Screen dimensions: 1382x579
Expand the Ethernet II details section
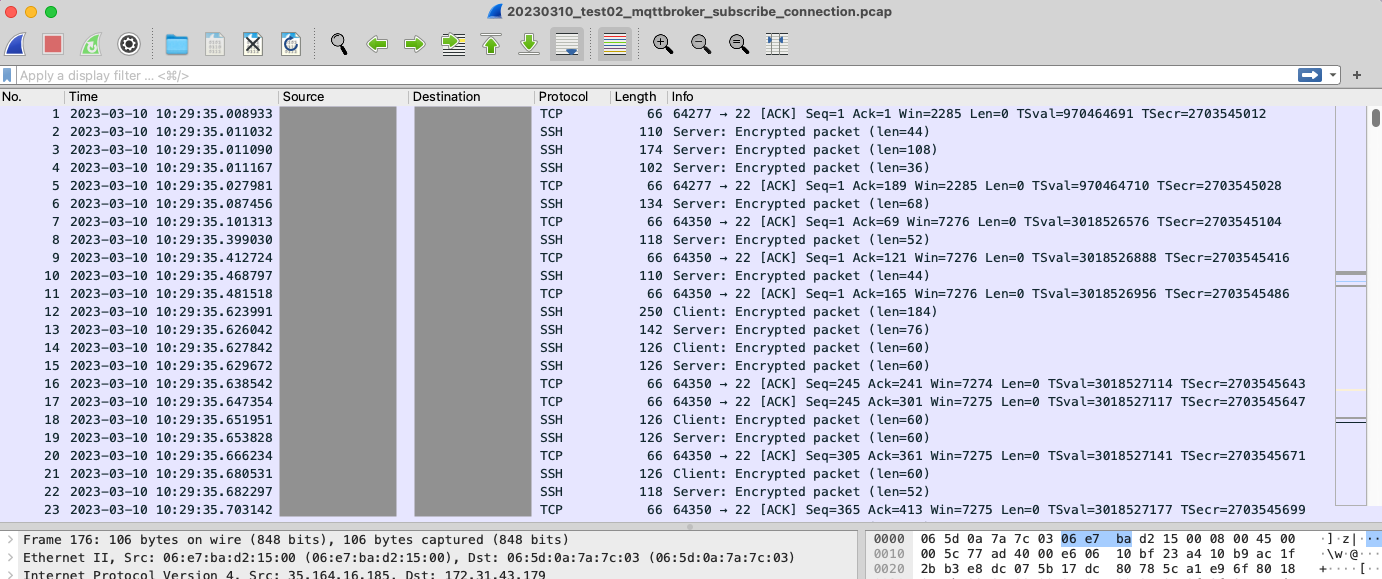[x=8, y=558]
